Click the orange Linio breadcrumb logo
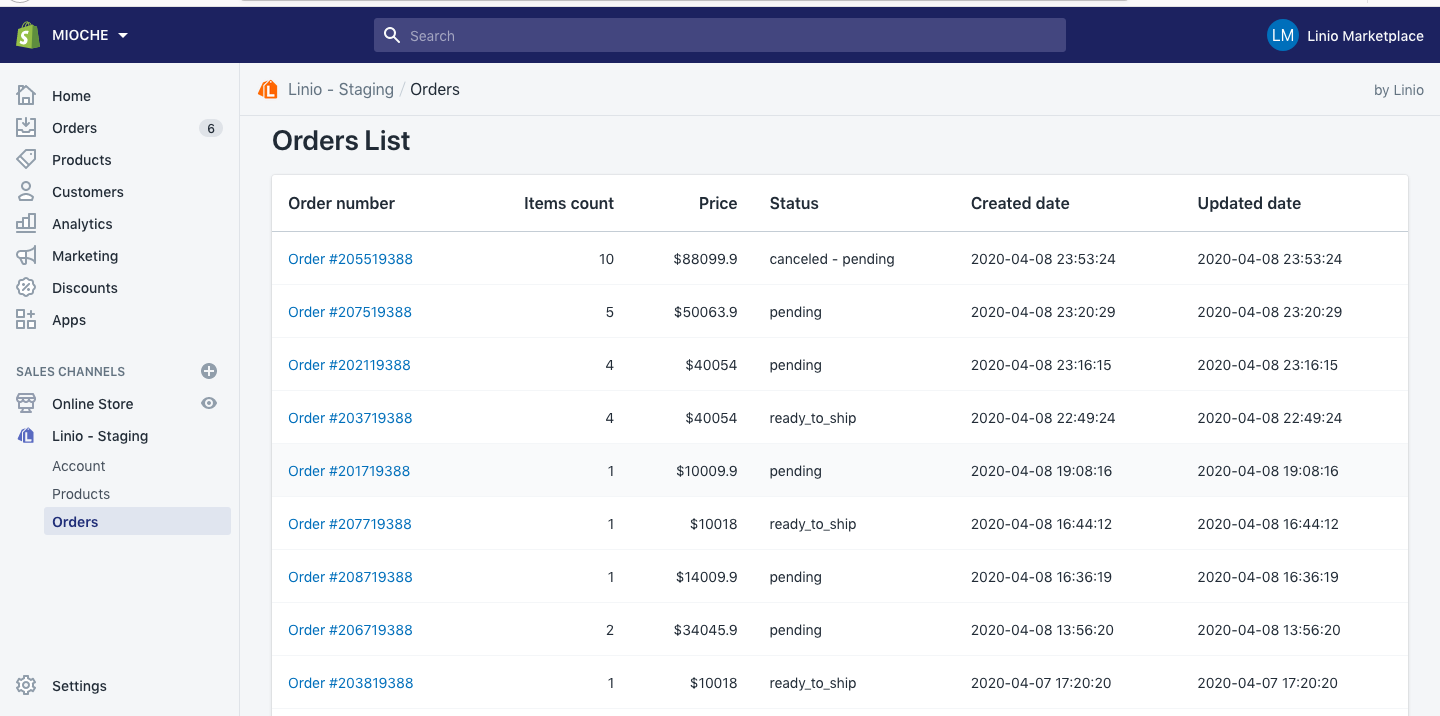The height and width of the screenshot is (716, 1440). click(268, 89)
